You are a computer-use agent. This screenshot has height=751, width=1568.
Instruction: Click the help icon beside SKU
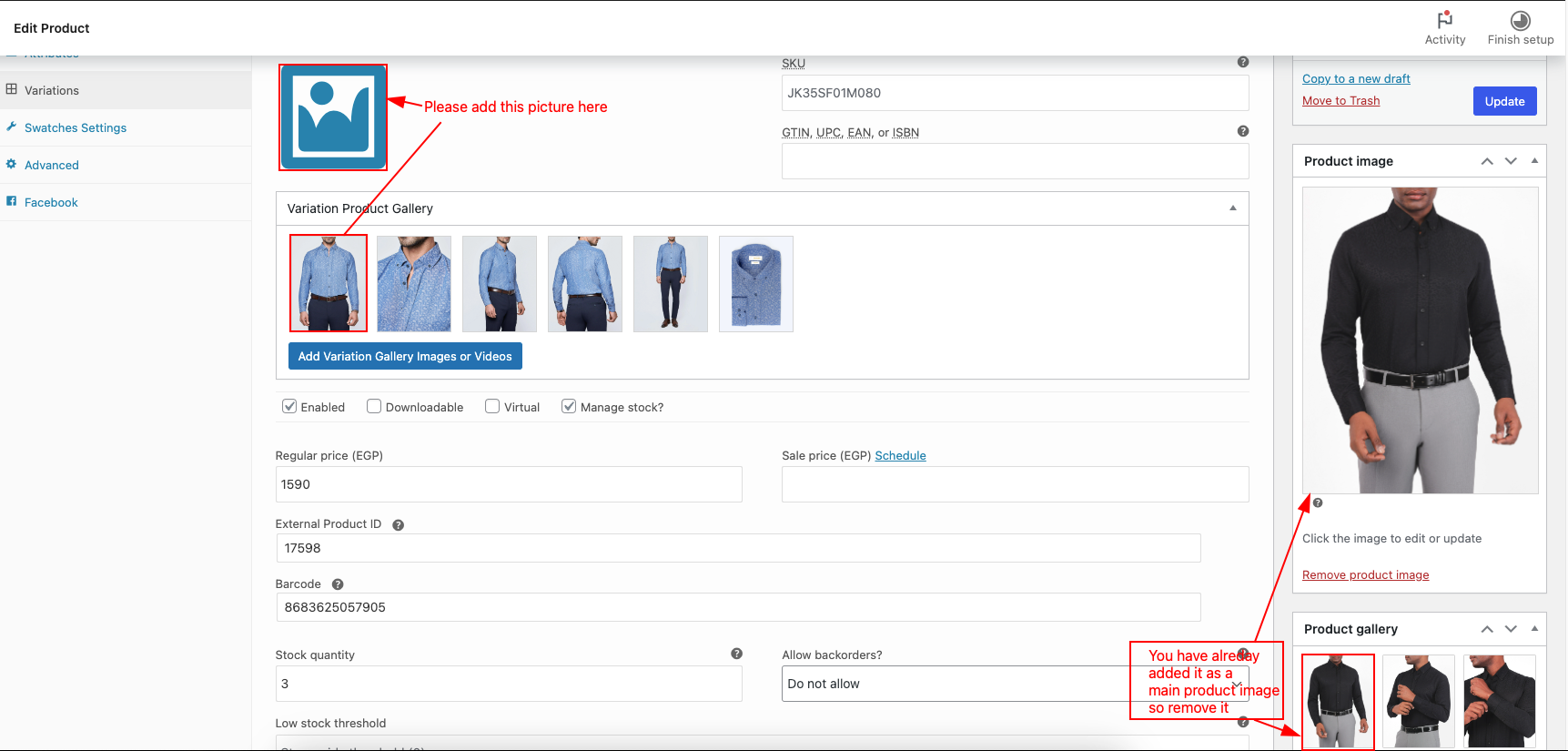(1242, 62)
